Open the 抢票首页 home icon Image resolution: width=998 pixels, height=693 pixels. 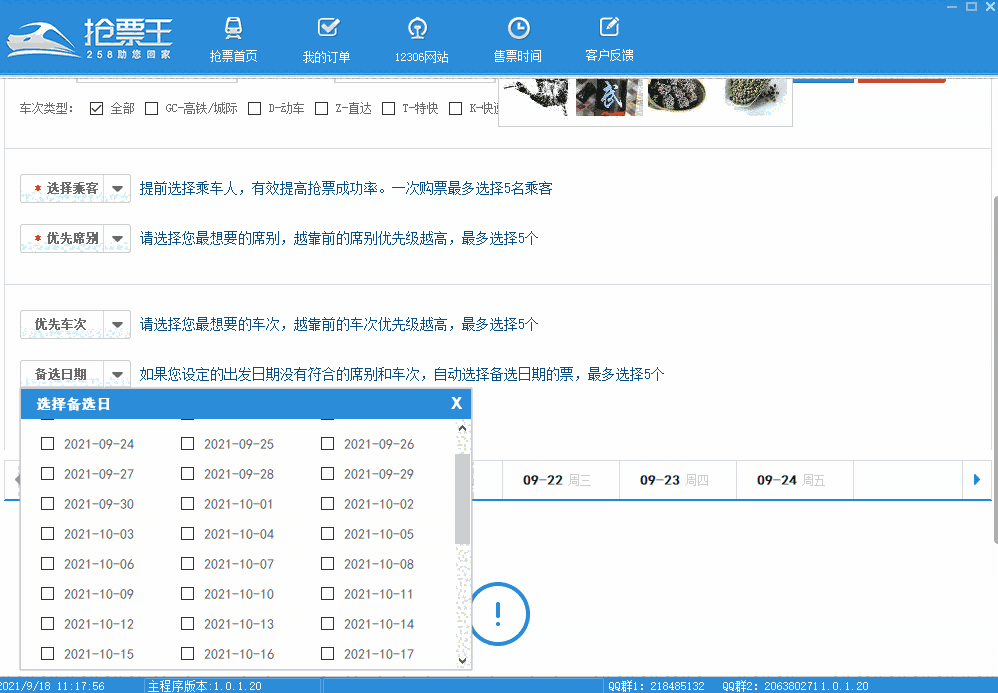pyautogui.click(x=234, y=38)
